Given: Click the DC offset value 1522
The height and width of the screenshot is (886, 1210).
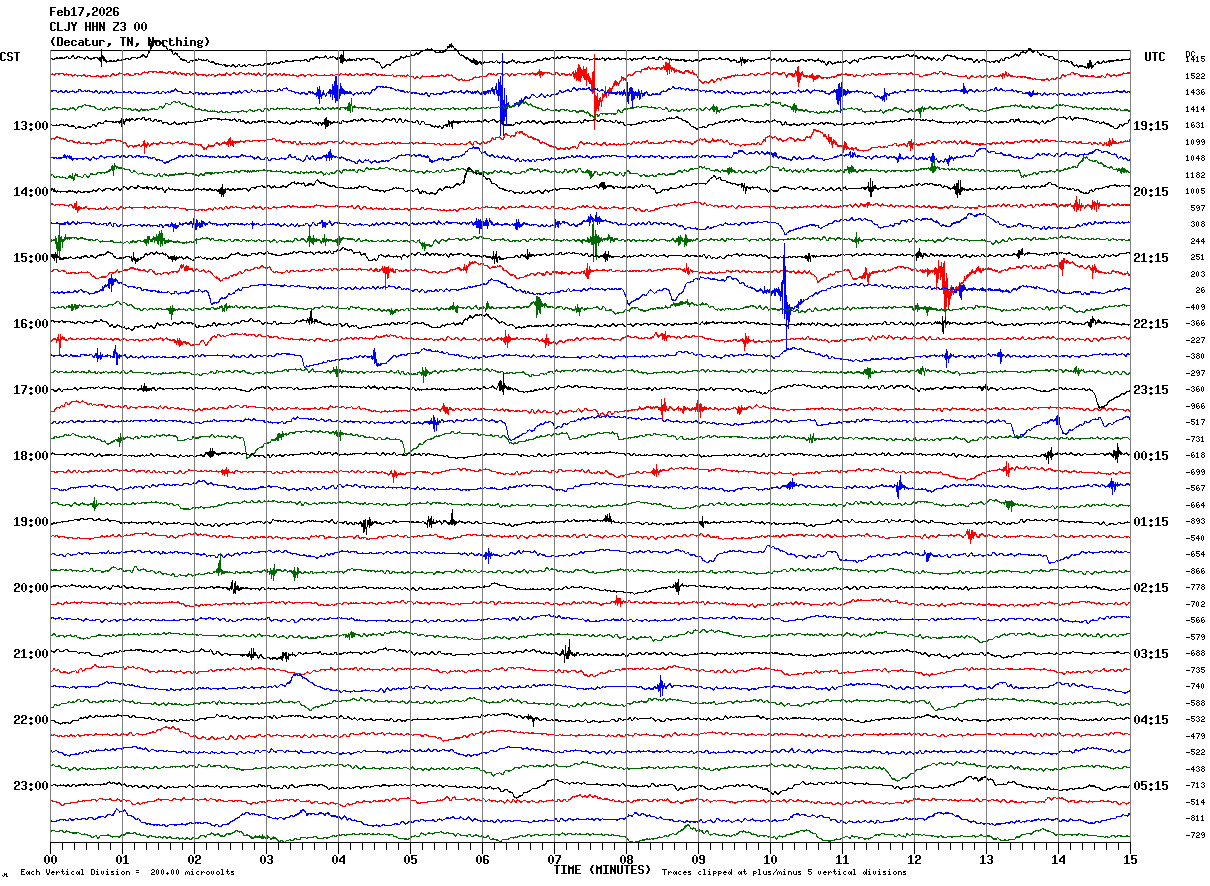Looking at the screenshot, I should tap(1195, 76).
